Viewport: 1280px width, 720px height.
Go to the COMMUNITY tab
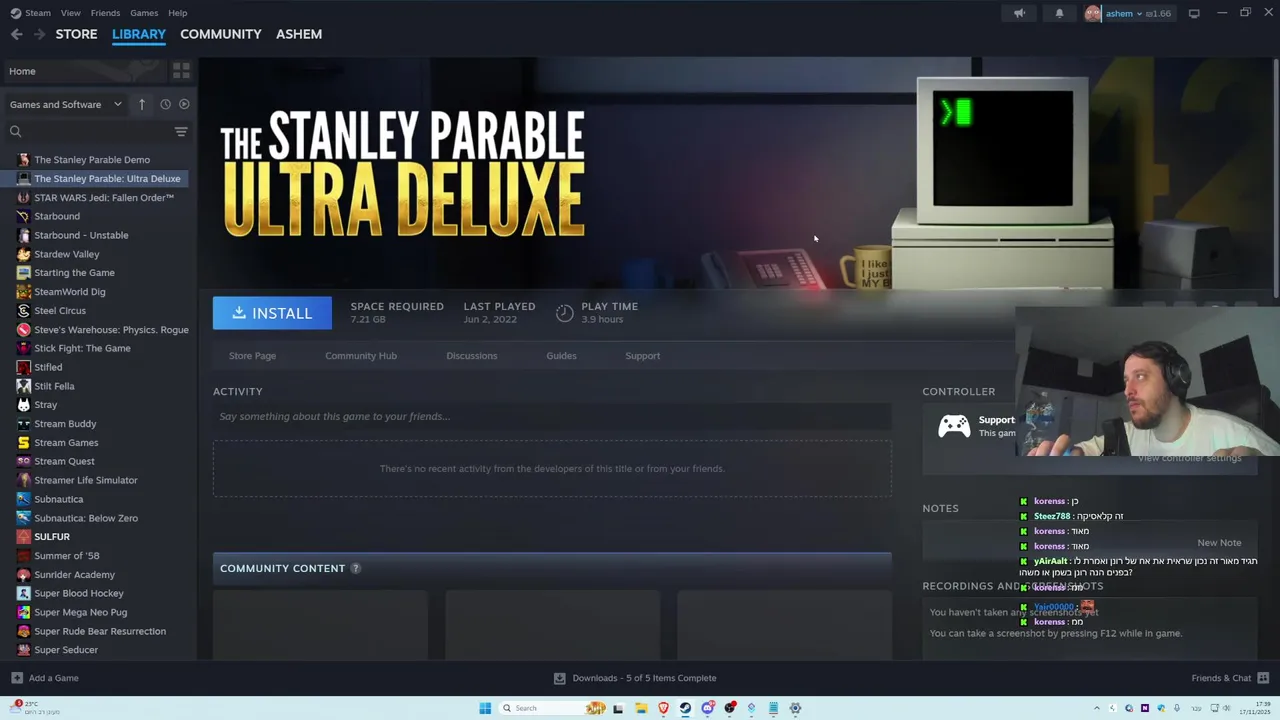(x=221, y=34)
